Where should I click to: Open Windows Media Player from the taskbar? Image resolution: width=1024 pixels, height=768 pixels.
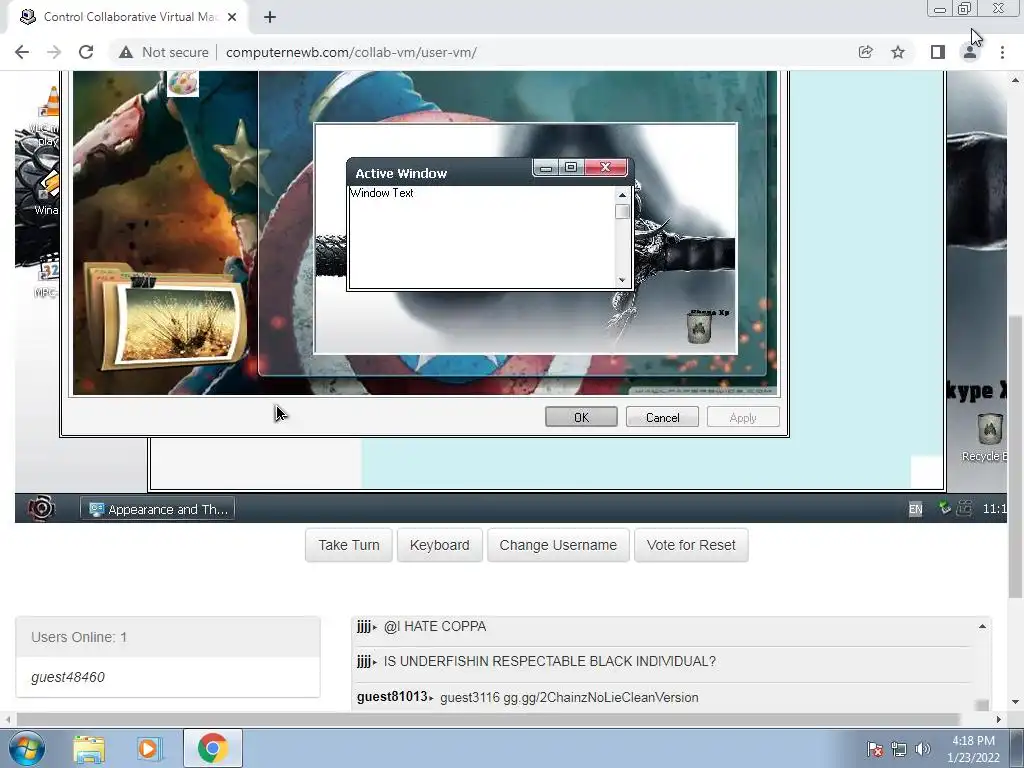150,748
